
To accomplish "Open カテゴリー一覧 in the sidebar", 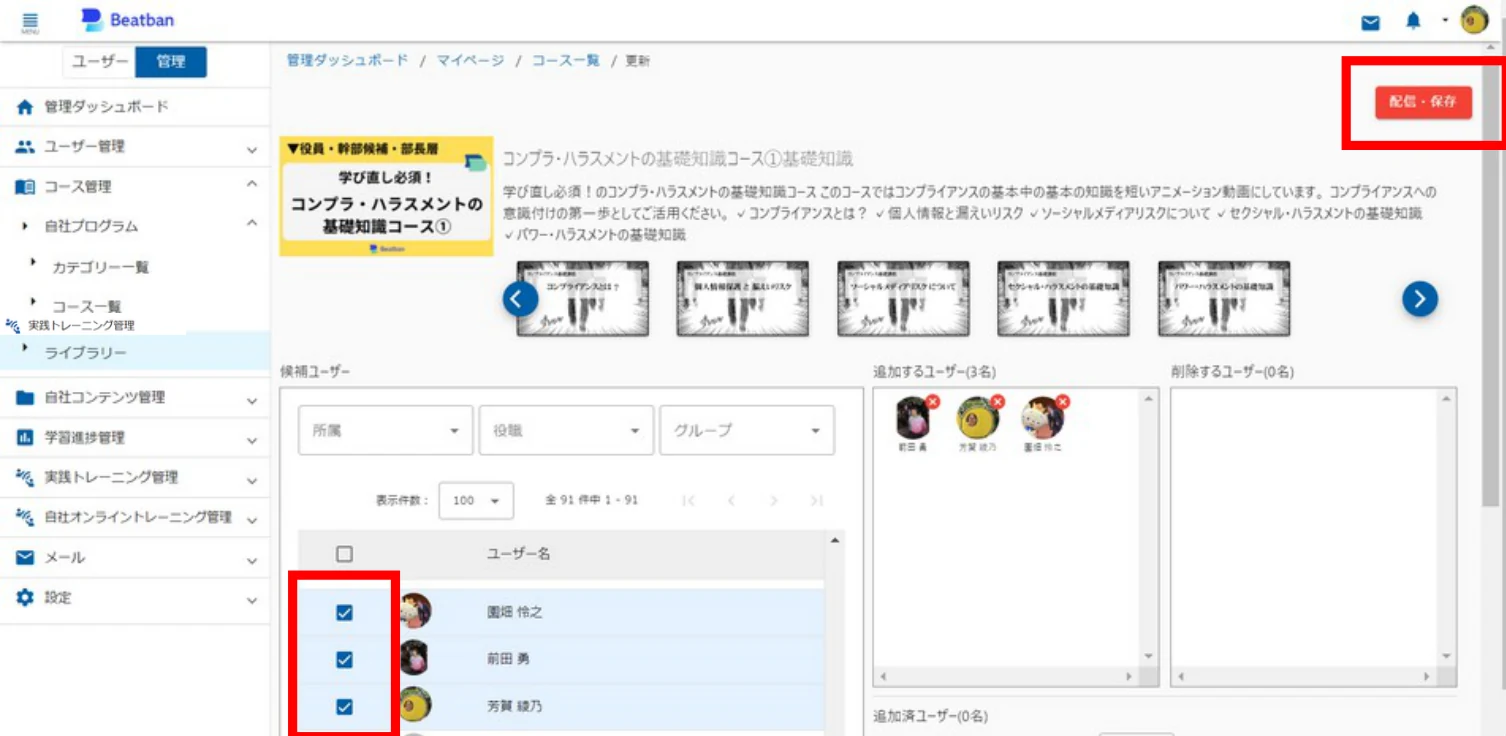I will coord(100,268).
